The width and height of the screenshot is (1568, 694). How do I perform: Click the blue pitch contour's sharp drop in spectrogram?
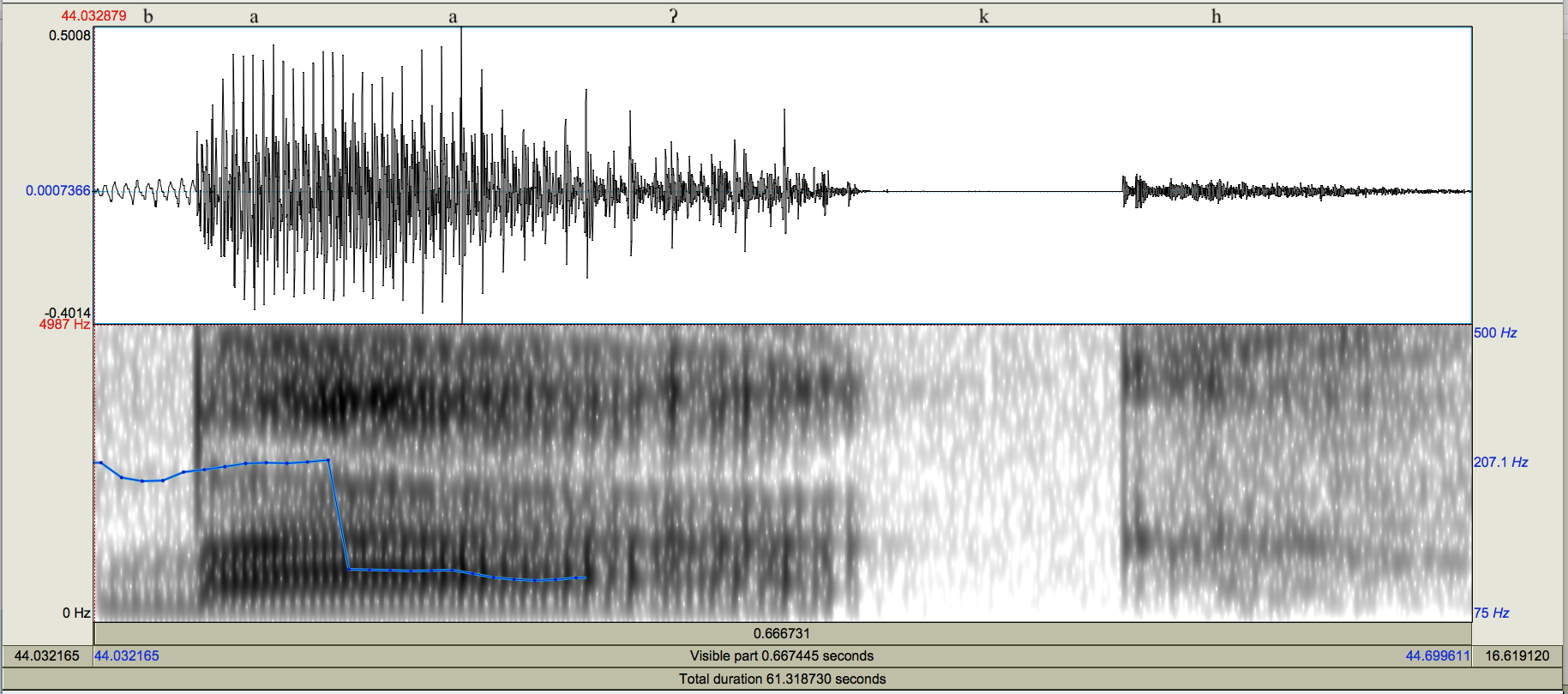338,514
